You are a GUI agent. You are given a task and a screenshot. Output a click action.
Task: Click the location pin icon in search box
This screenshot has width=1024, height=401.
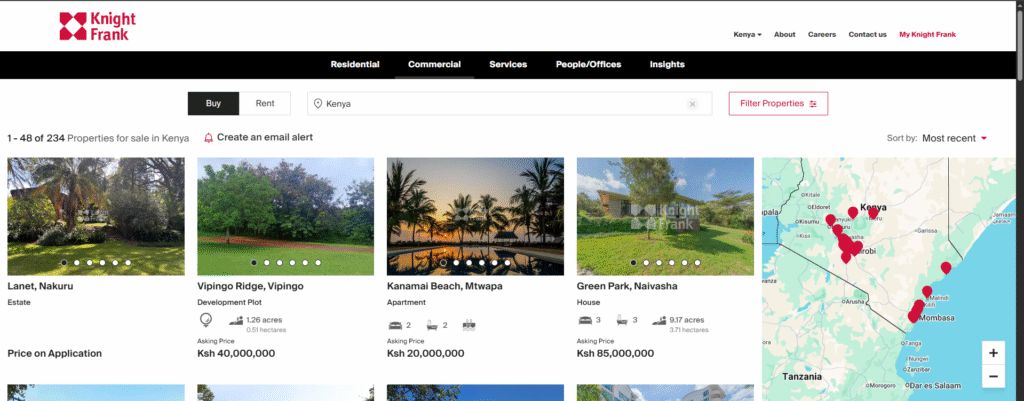tap(318, 104)
